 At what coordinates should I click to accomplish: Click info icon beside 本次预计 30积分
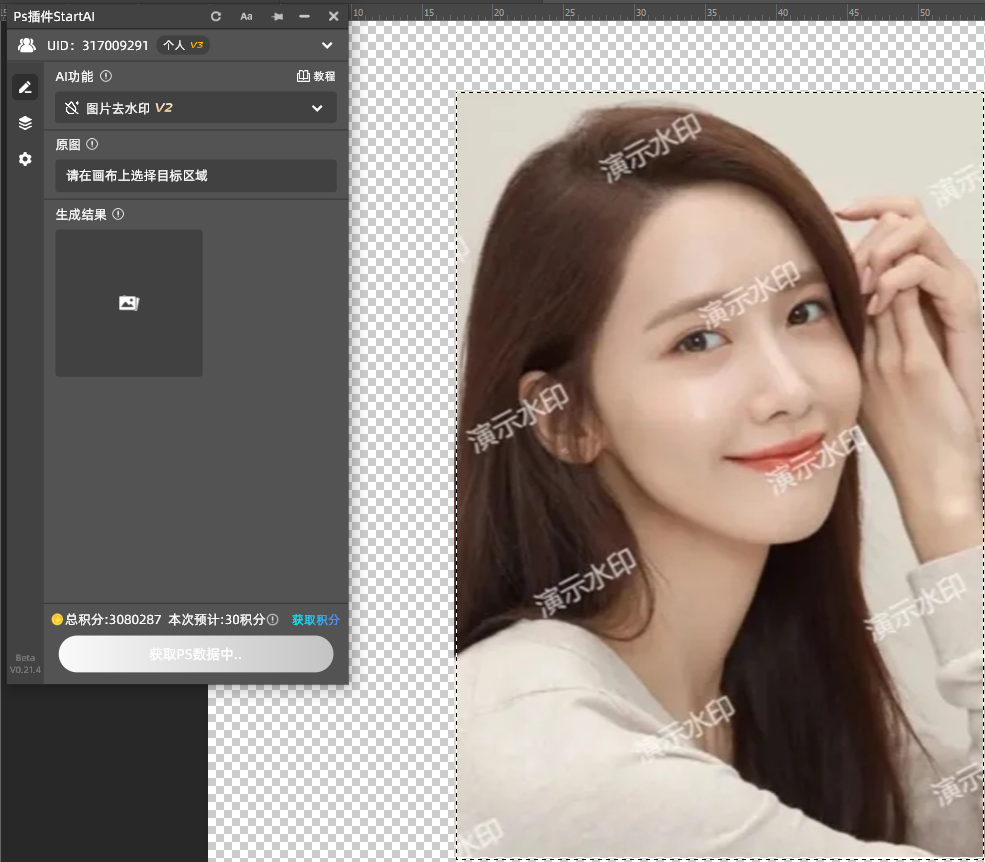pyautogui.click(x=273, y=620)
